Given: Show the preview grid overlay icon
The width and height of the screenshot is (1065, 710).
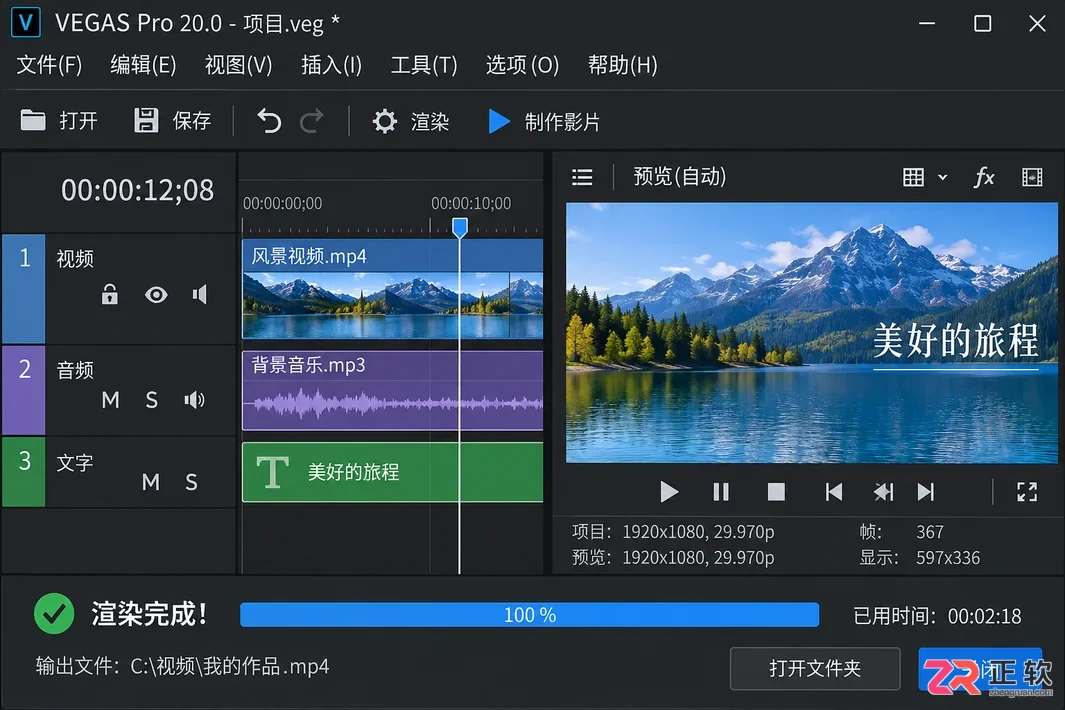Looking at the screenshot, I should tap(913, 177).
